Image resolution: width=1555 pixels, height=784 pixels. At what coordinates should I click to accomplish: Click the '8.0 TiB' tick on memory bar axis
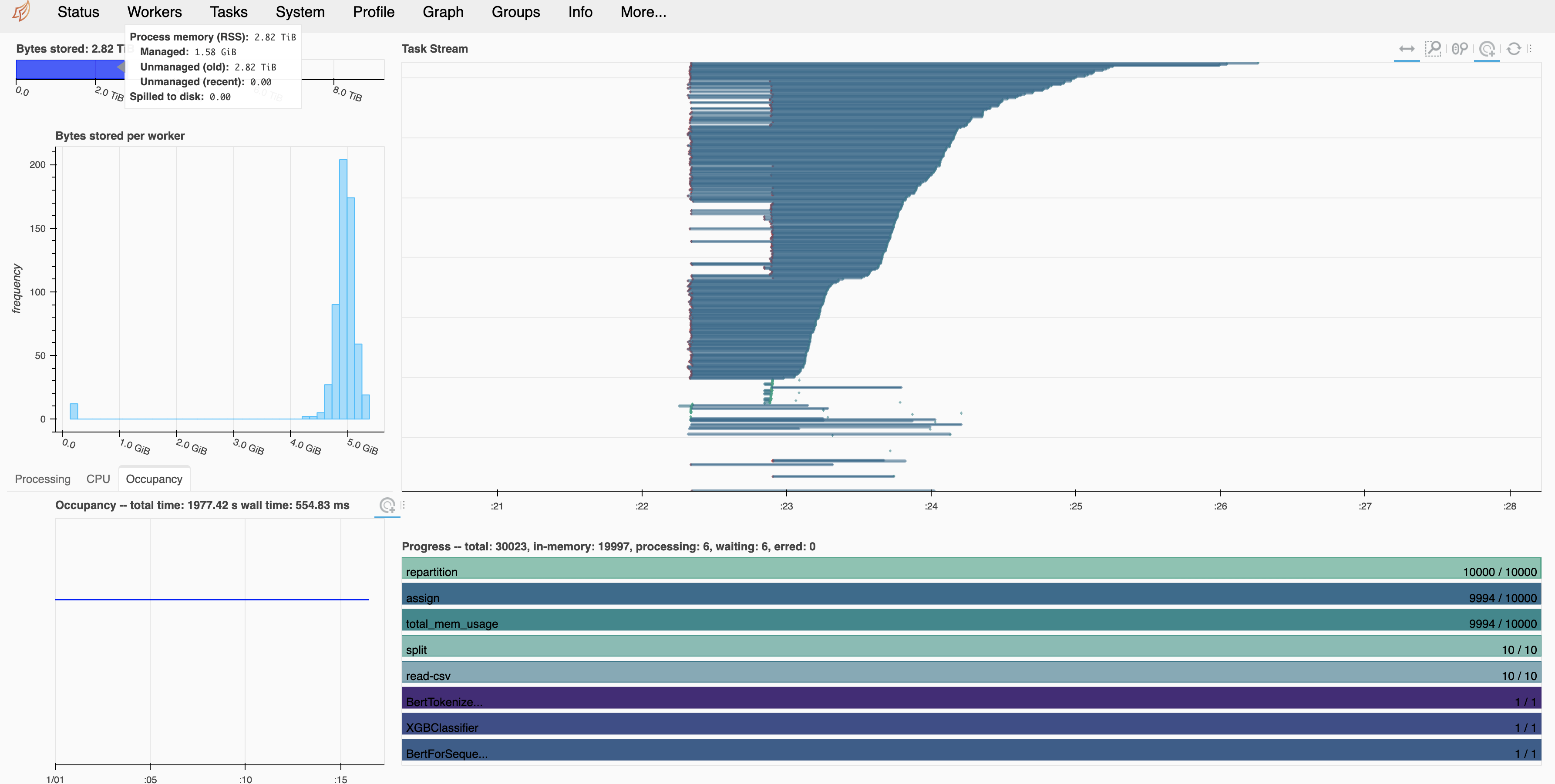[347, 94]
